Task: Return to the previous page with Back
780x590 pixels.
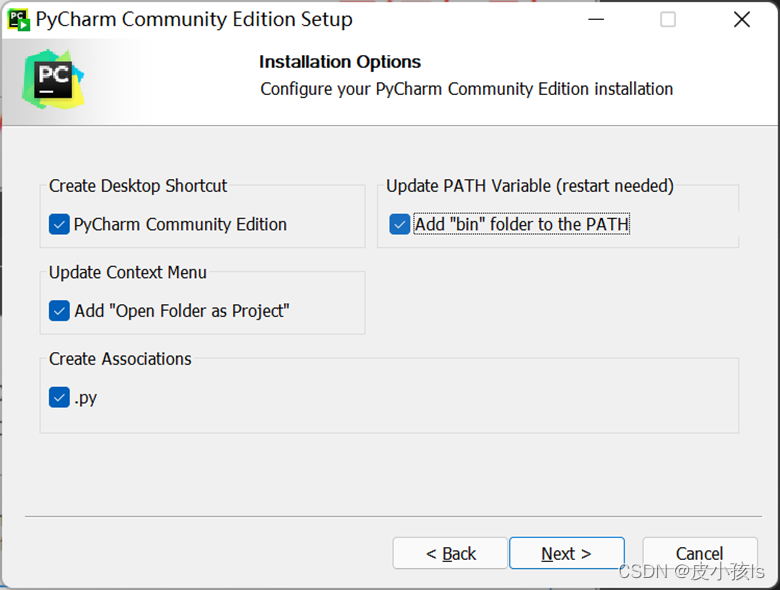Action: point(450,553)
